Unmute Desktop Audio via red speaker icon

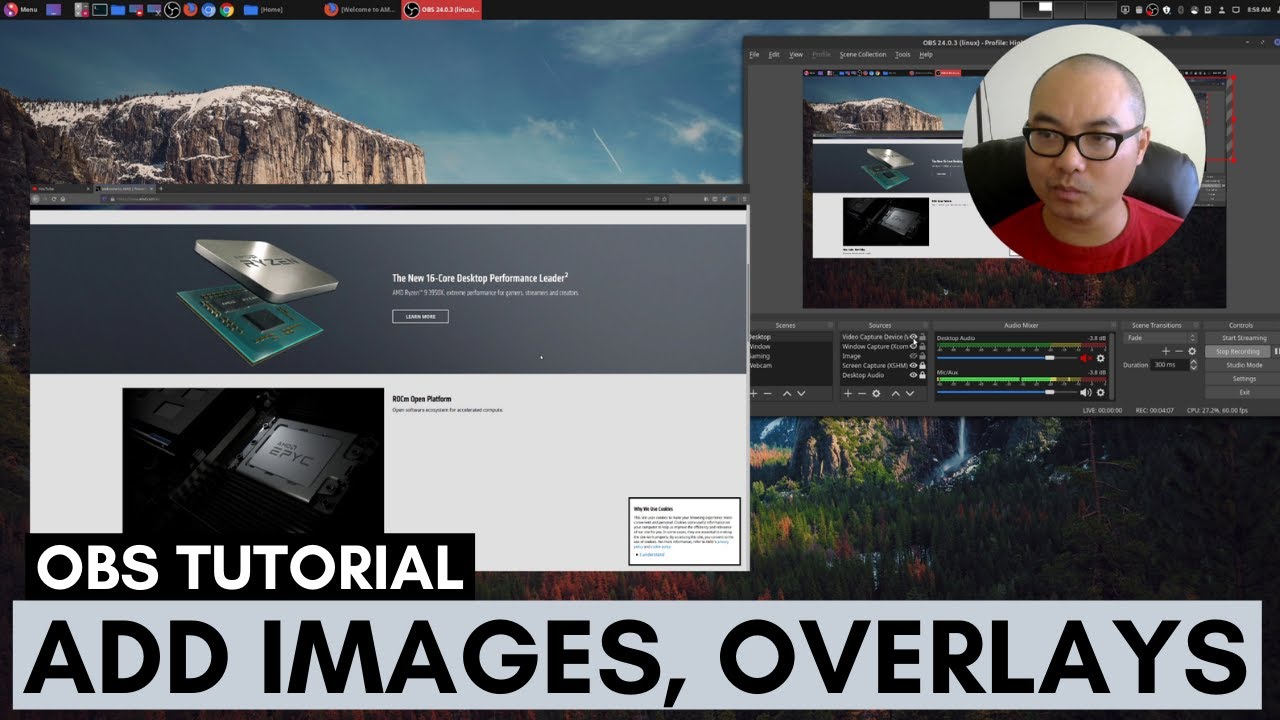[x=1086, y=358]
